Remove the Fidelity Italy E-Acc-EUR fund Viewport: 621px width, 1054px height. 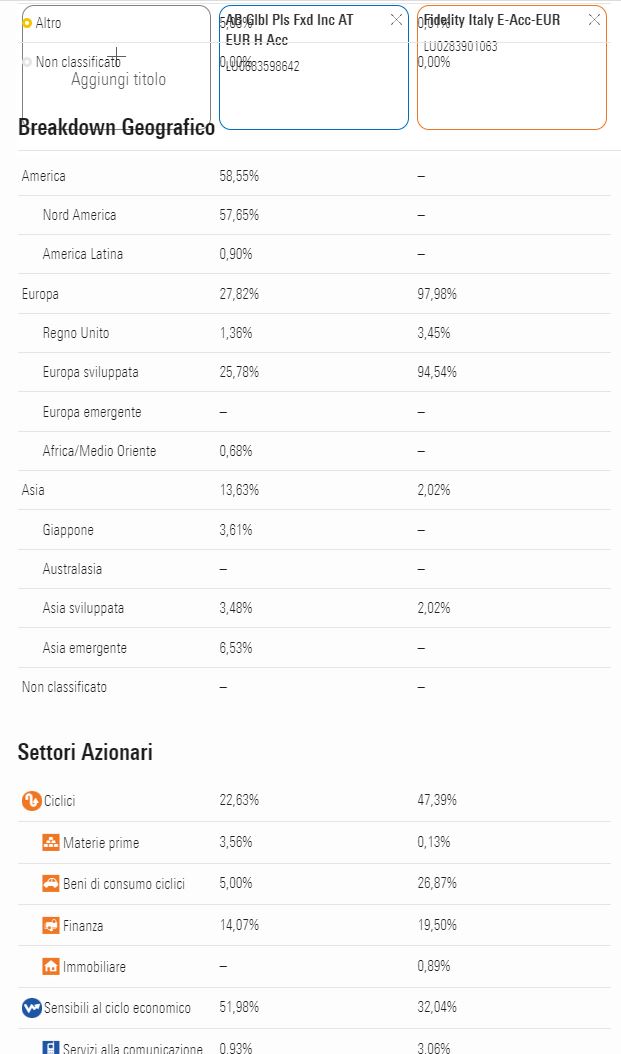(x=594, y=20)
